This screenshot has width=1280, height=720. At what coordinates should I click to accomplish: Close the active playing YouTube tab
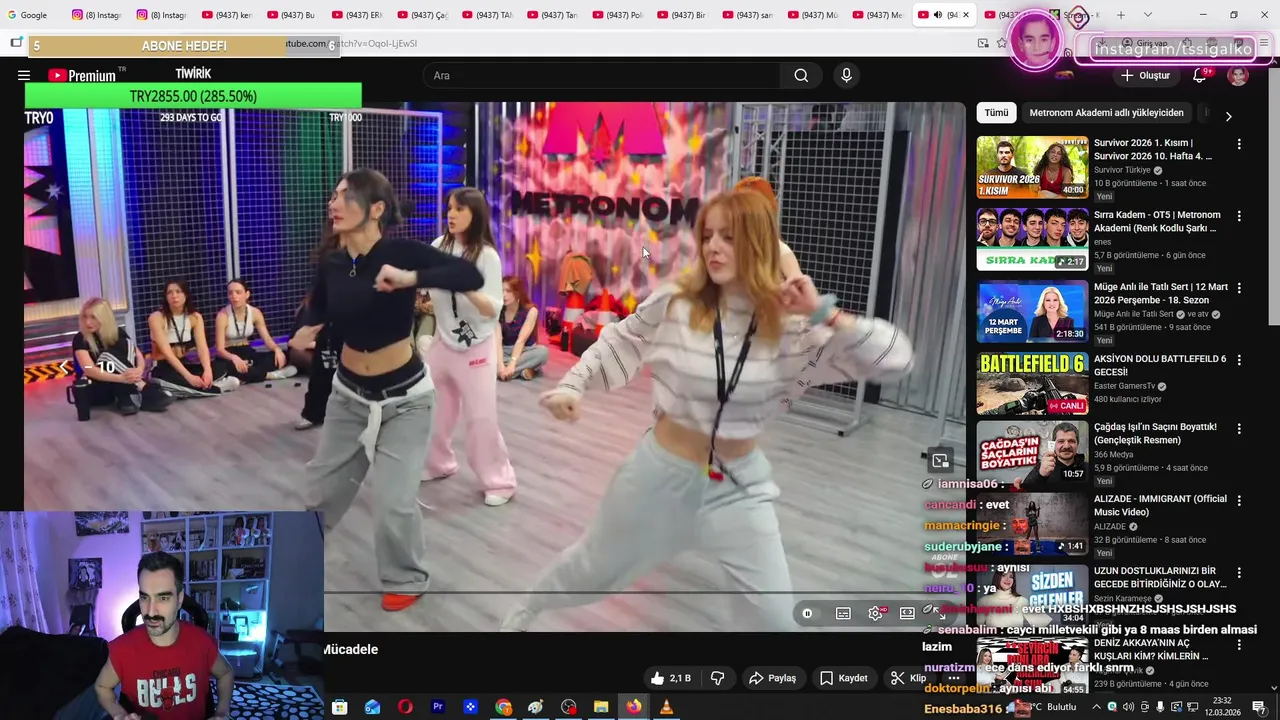(965, 15)
